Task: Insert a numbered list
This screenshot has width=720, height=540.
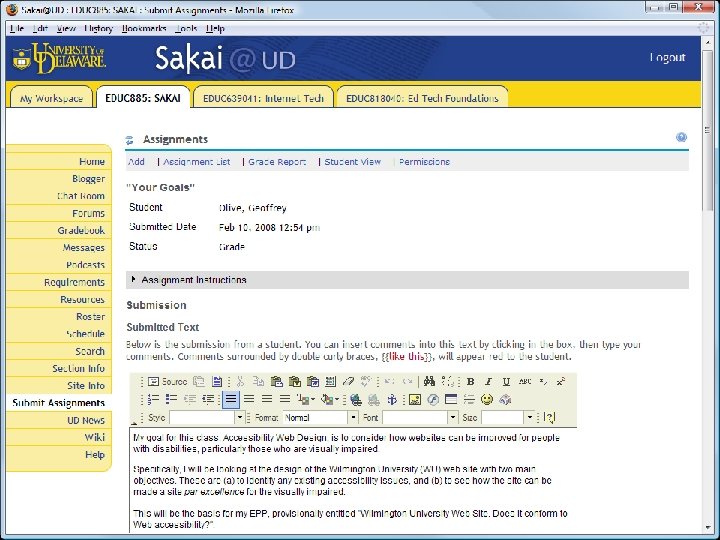Action: click(153, 399)
